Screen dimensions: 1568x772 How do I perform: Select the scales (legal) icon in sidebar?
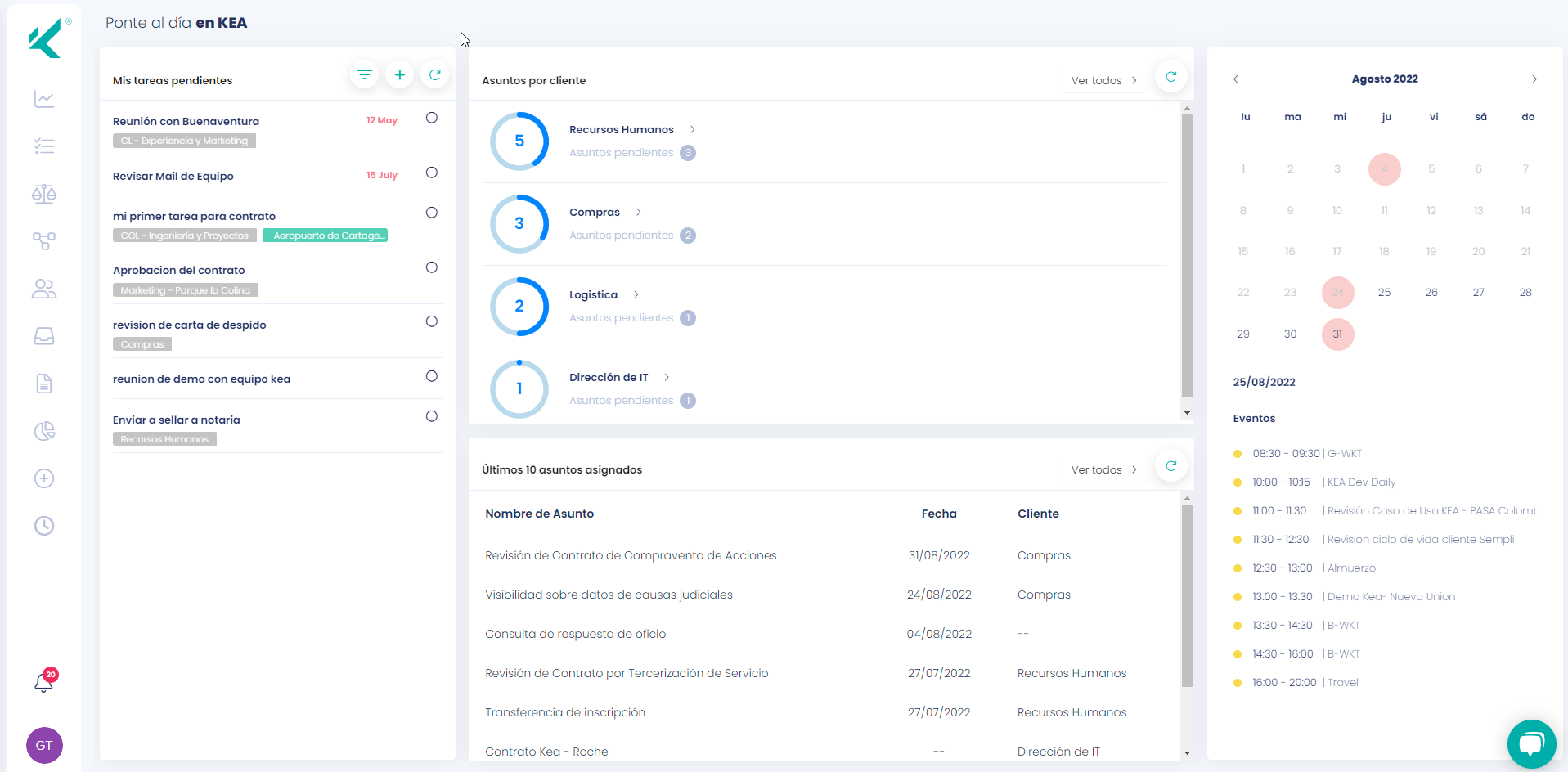coord(43,194)
